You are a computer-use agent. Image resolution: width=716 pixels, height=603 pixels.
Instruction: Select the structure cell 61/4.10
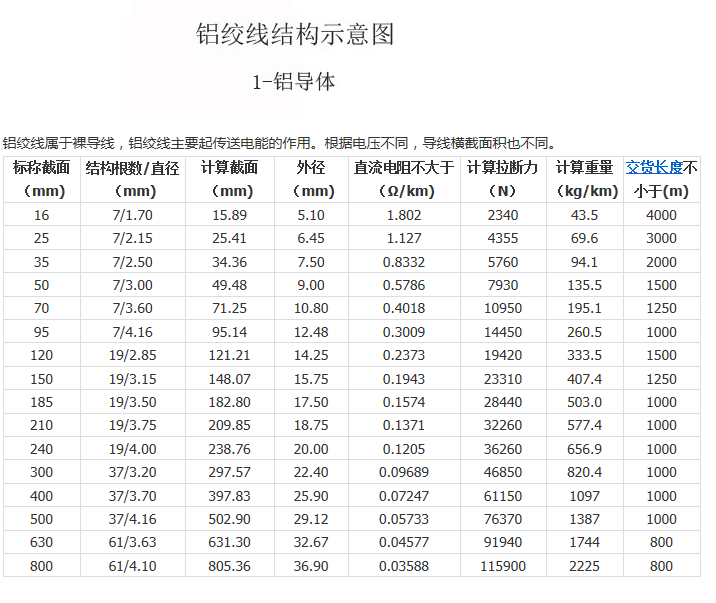pyautogui.click(x=132, y=566)
